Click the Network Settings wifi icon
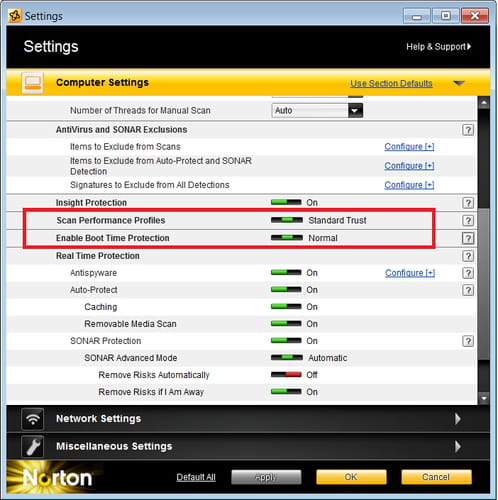Image resolution: width=498 pixels, height=500 pixels. [x=32, y=419]
